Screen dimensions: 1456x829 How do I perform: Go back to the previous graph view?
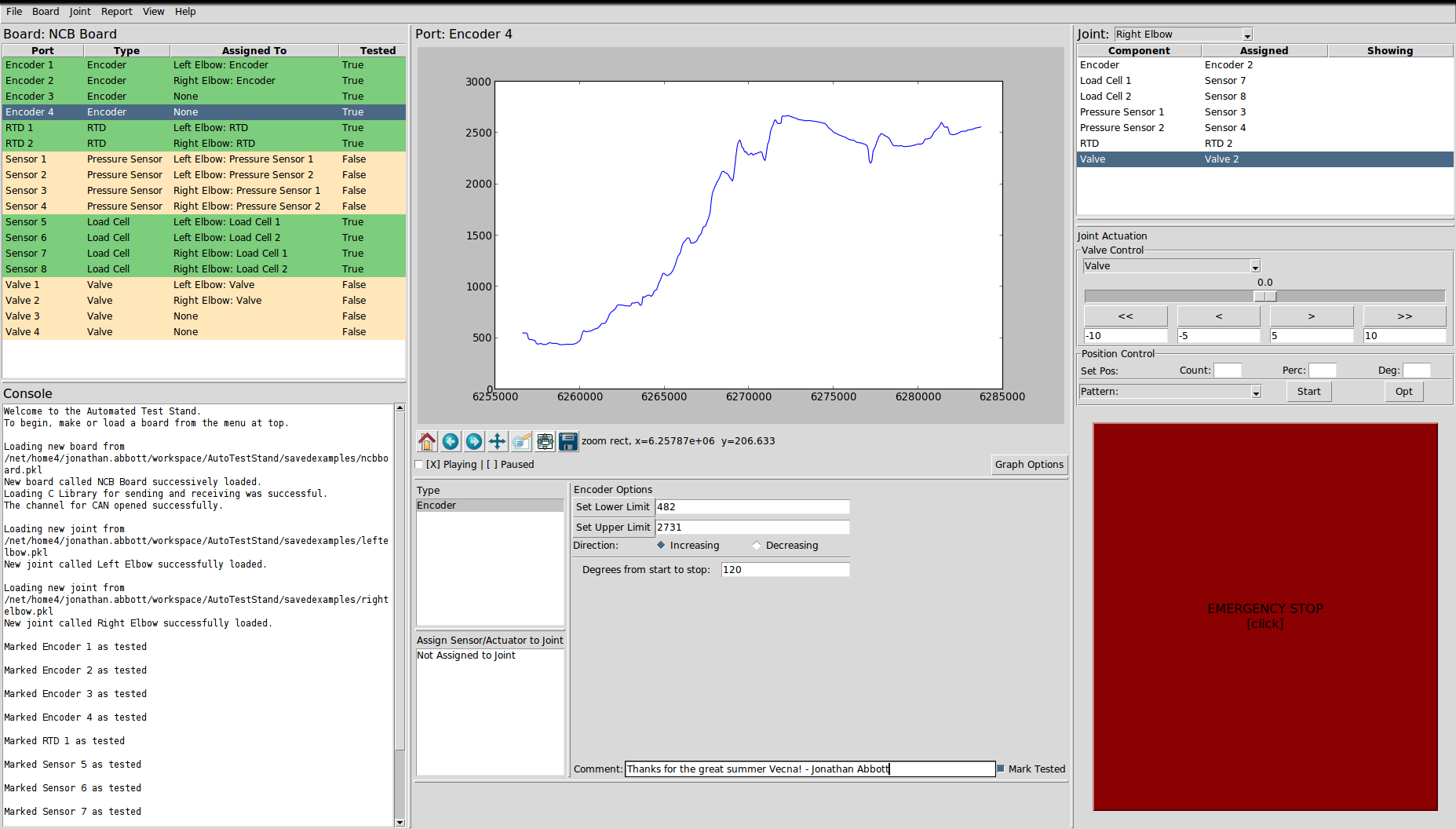point(451,441)
